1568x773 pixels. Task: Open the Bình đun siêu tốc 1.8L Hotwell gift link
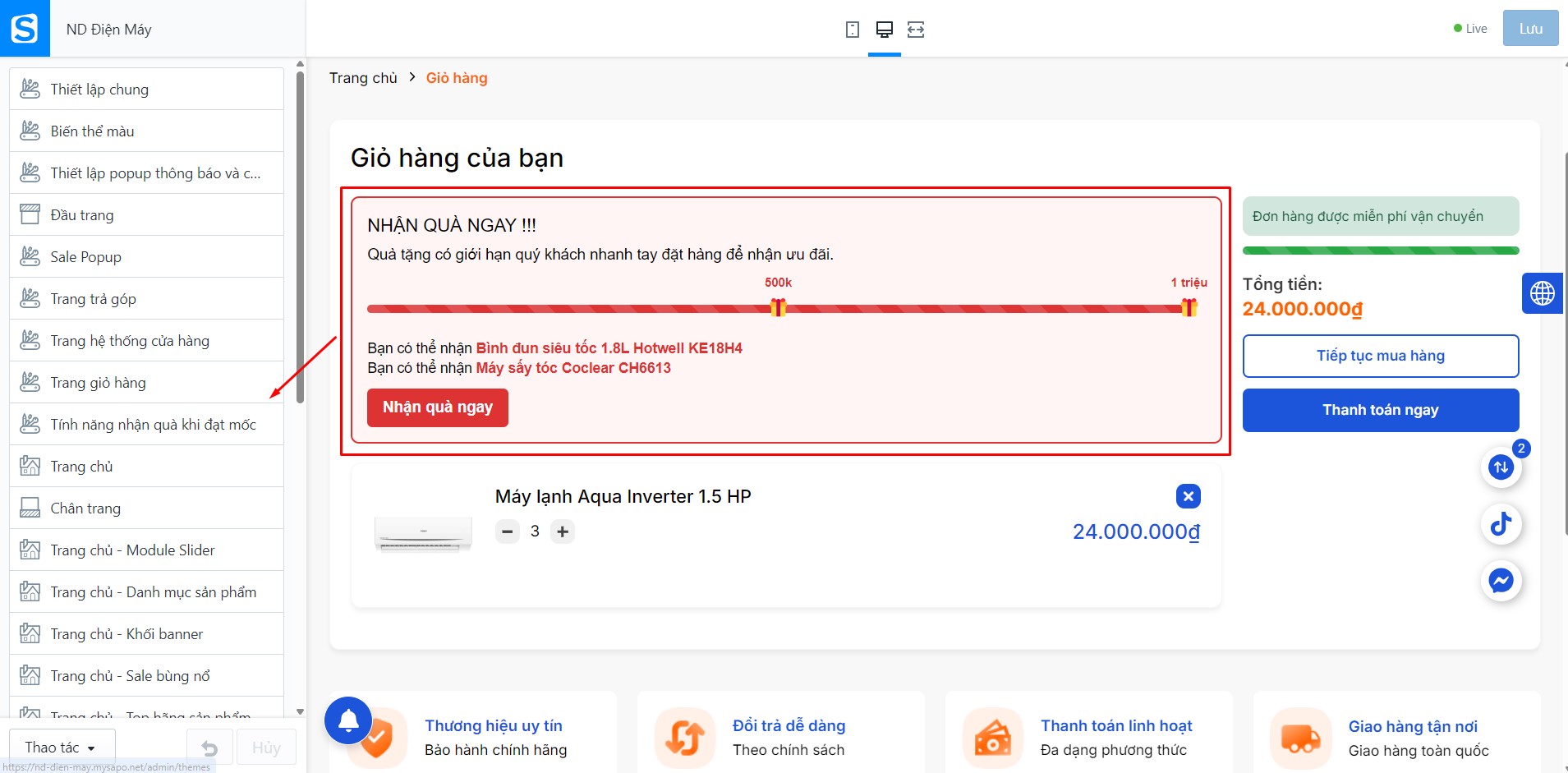point(609,348)
